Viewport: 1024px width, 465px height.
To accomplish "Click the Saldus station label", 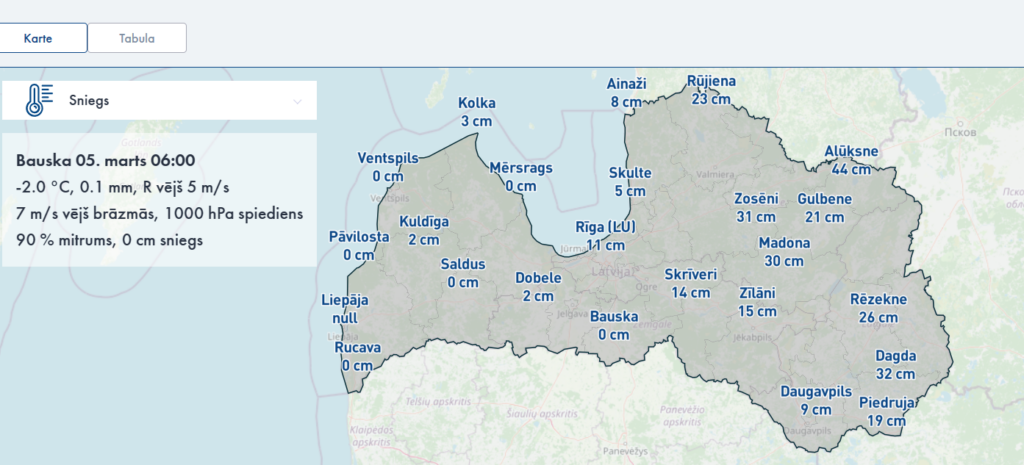I will pyautogui.click(x=462, y=273).
